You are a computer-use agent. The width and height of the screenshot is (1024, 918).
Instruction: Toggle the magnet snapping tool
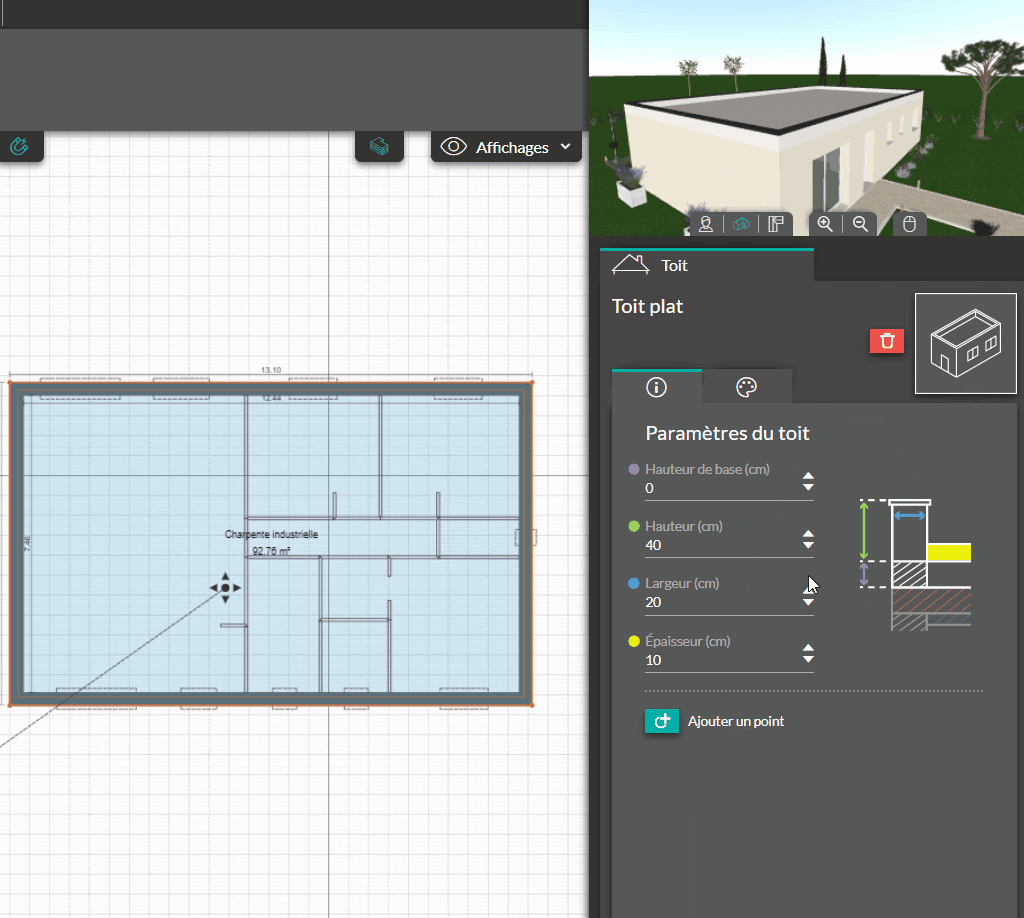tap(20, 147)
